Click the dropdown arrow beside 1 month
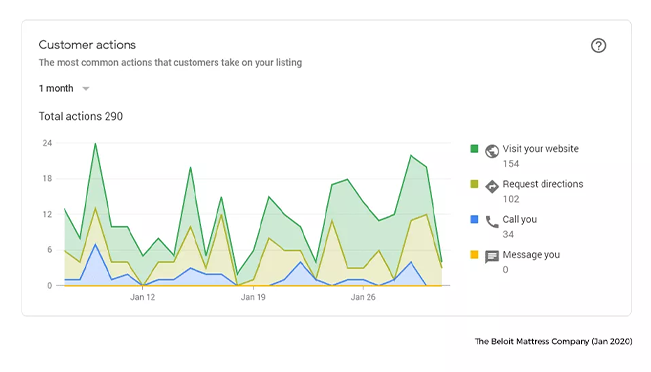The width and height of the screenshot is (651, 372). [x=86, y=88]
